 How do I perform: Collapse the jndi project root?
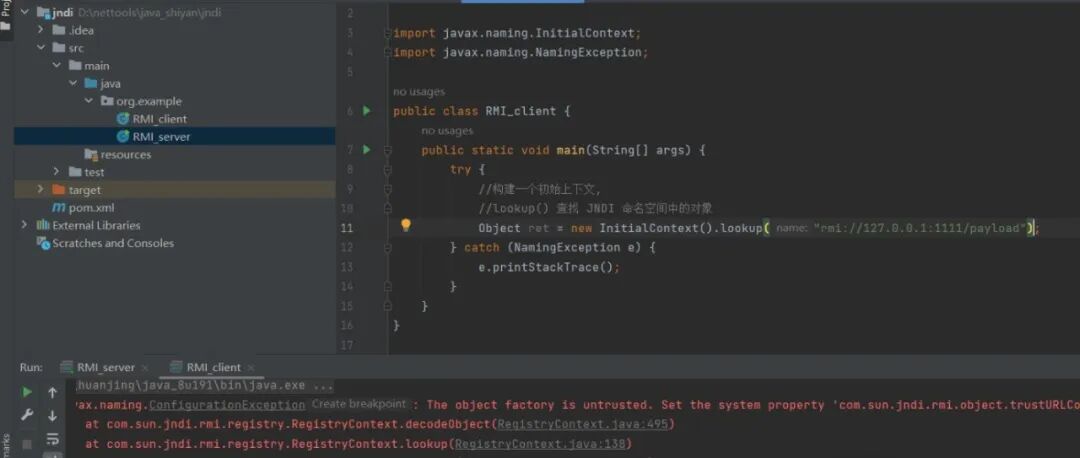(x=25, y=12)
